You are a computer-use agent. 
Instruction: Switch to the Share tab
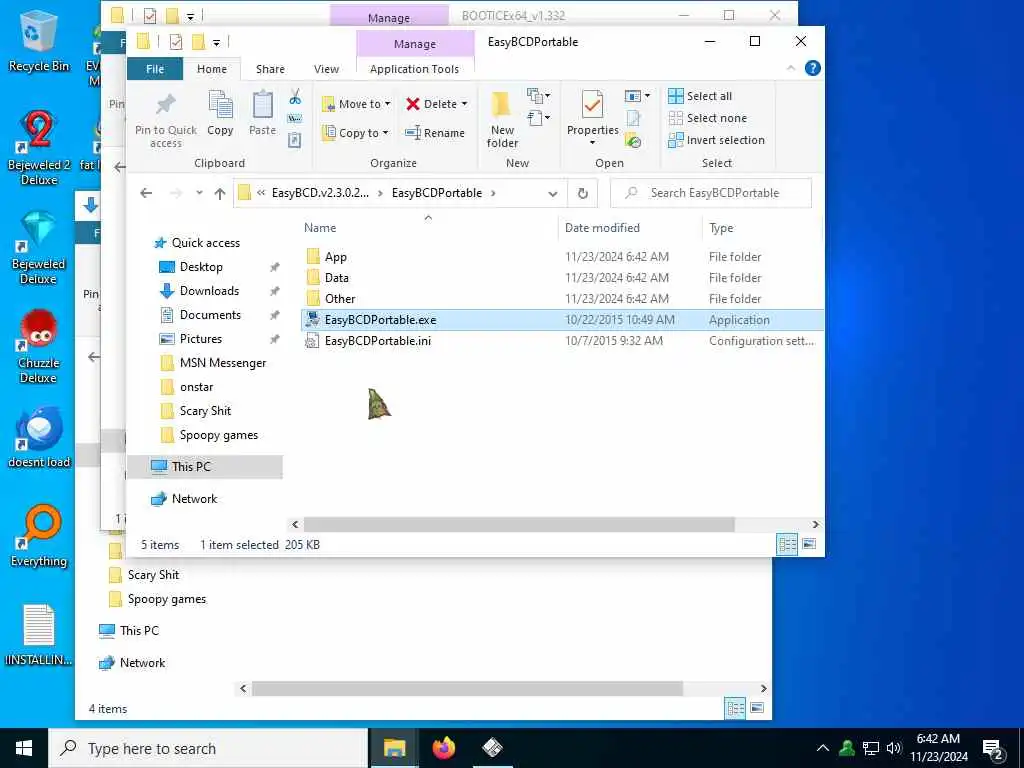pos(270,69)
